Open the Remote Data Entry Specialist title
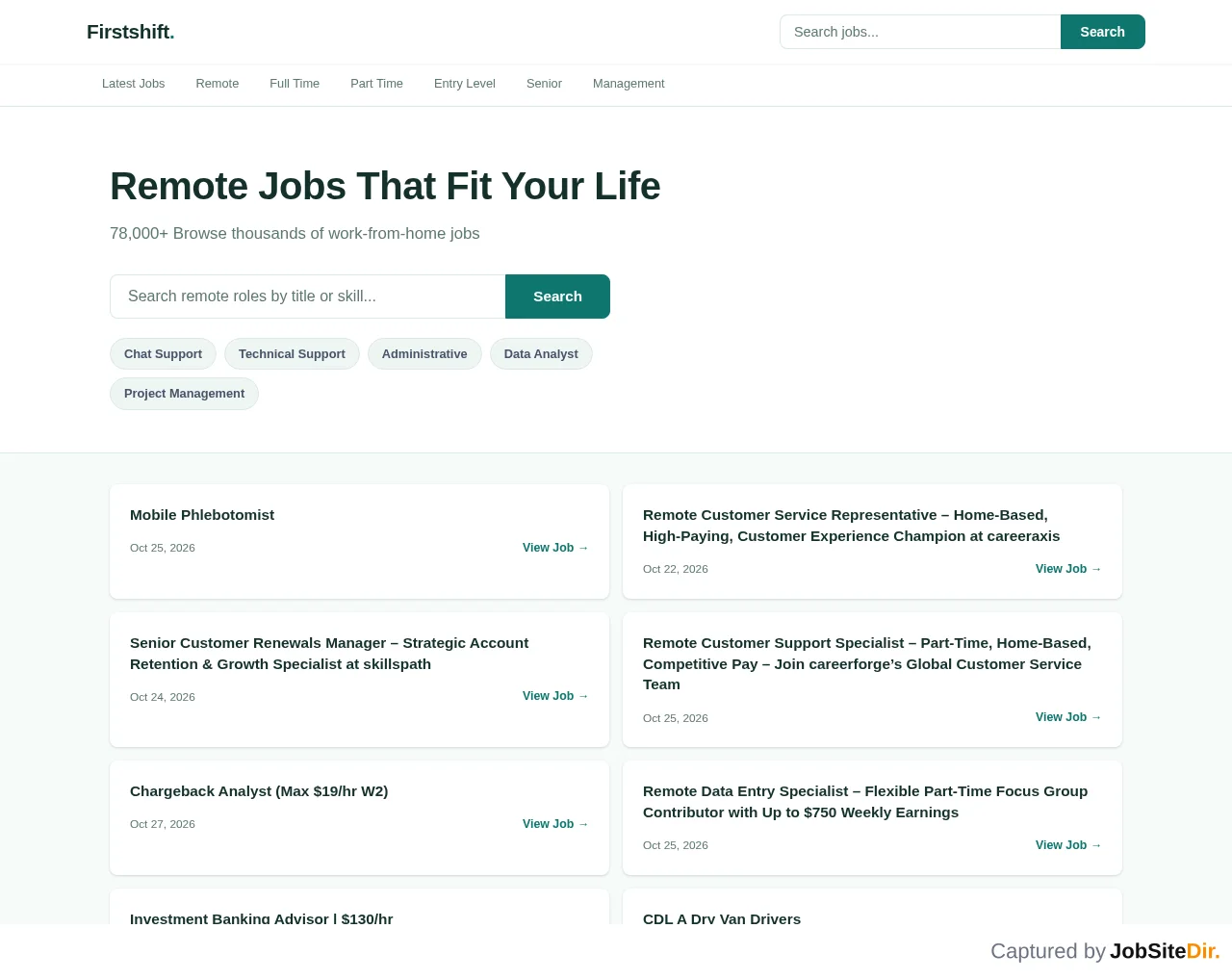 [x=865, y=802]
